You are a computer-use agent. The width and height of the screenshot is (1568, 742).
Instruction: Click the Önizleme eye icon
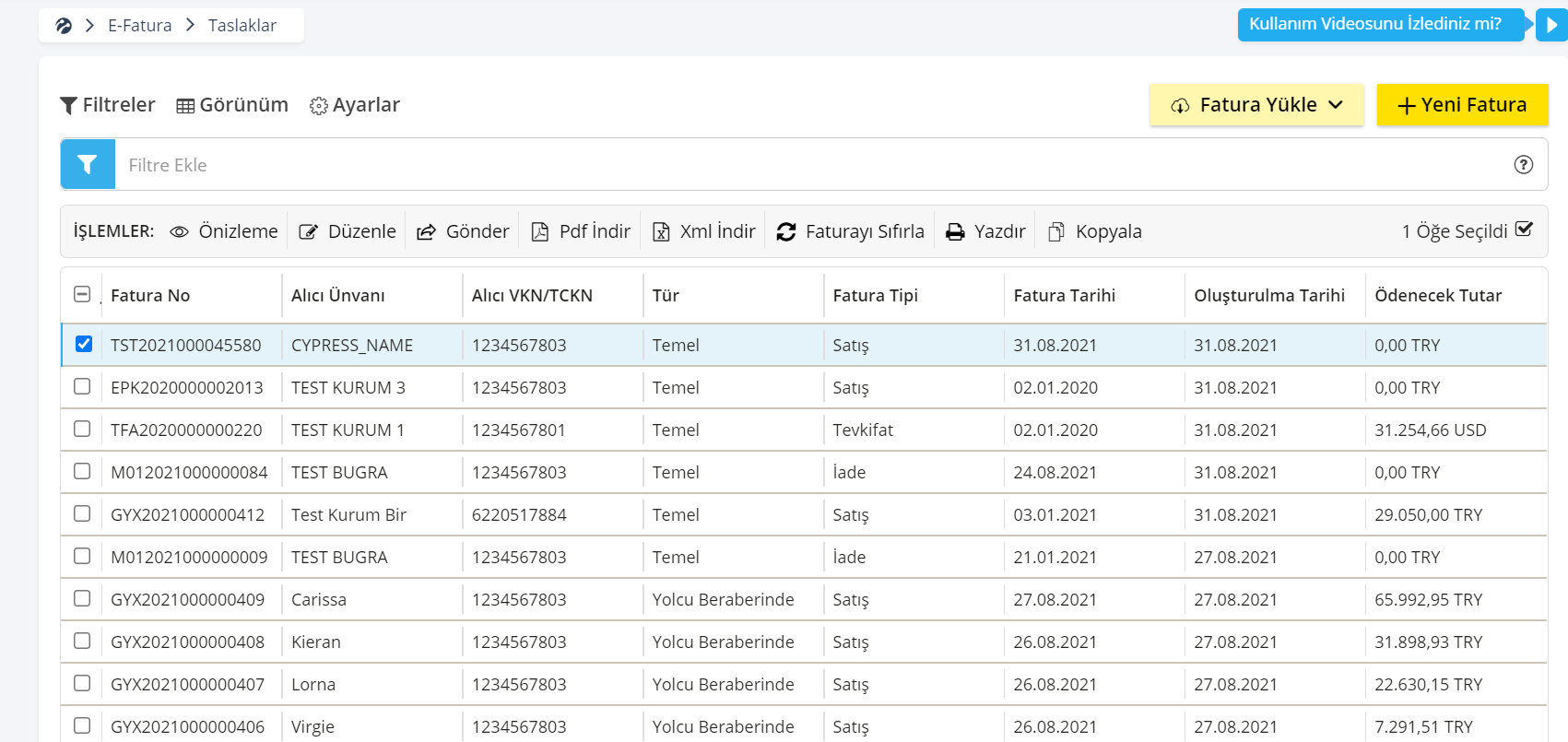coord(180,232)
